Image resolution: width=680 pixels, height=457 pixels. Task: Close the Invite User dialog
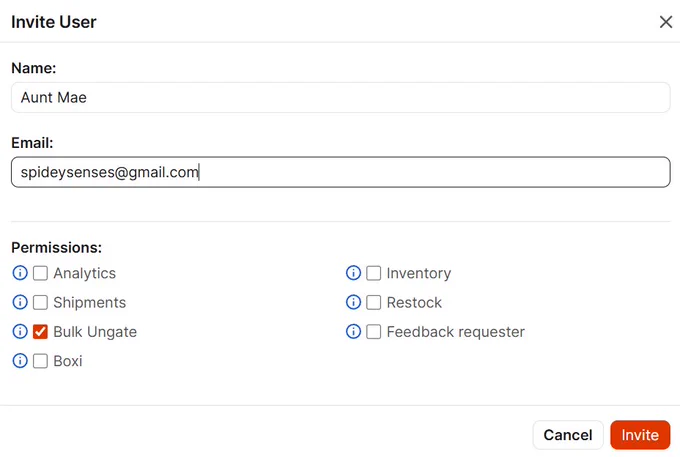click(x=666, y=22)
